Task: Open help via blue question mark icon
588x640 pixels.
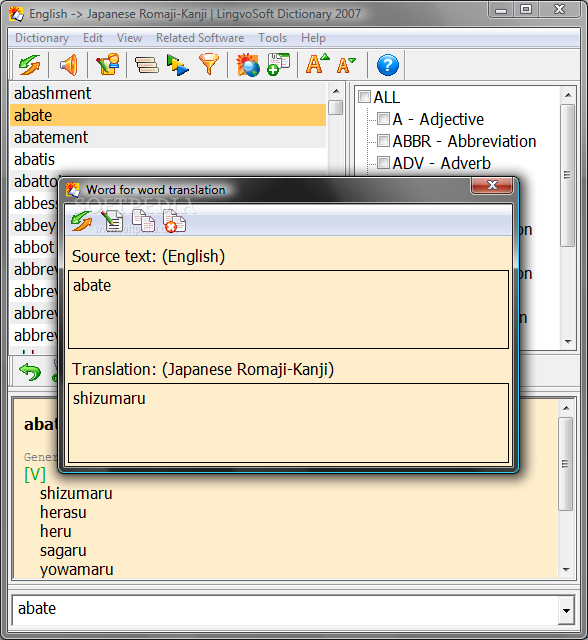Action: click(388, 65)
